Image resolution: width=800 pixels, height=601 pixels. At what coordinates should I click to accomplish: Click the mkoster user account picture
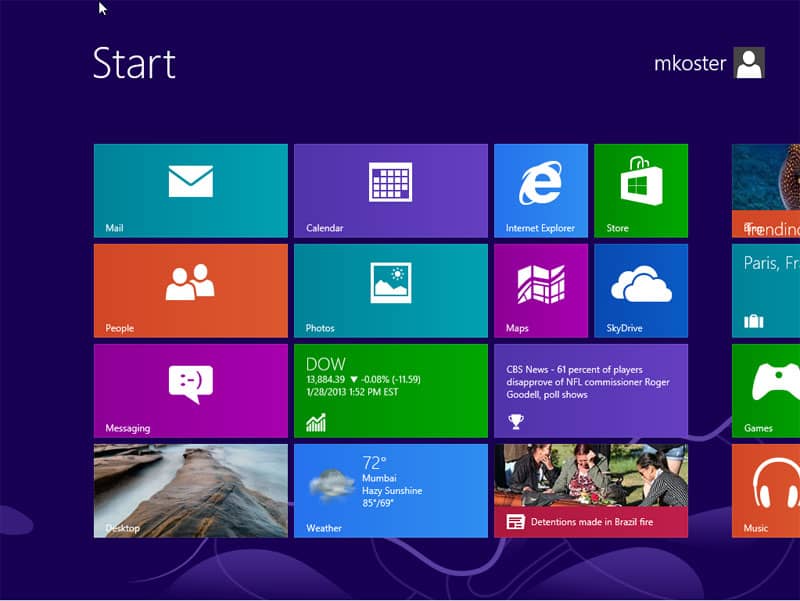pos(749,63)
